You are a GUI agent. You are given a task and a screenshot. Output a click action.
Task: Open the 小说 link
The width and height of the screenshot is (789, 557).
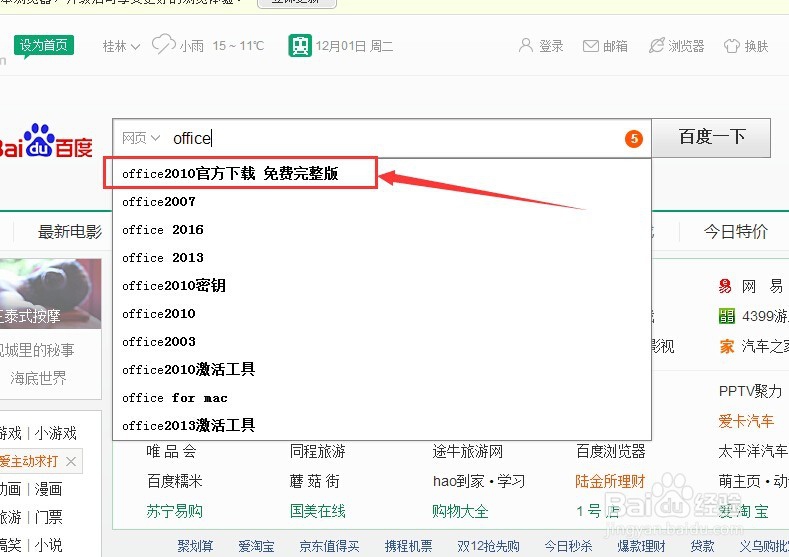48,545
